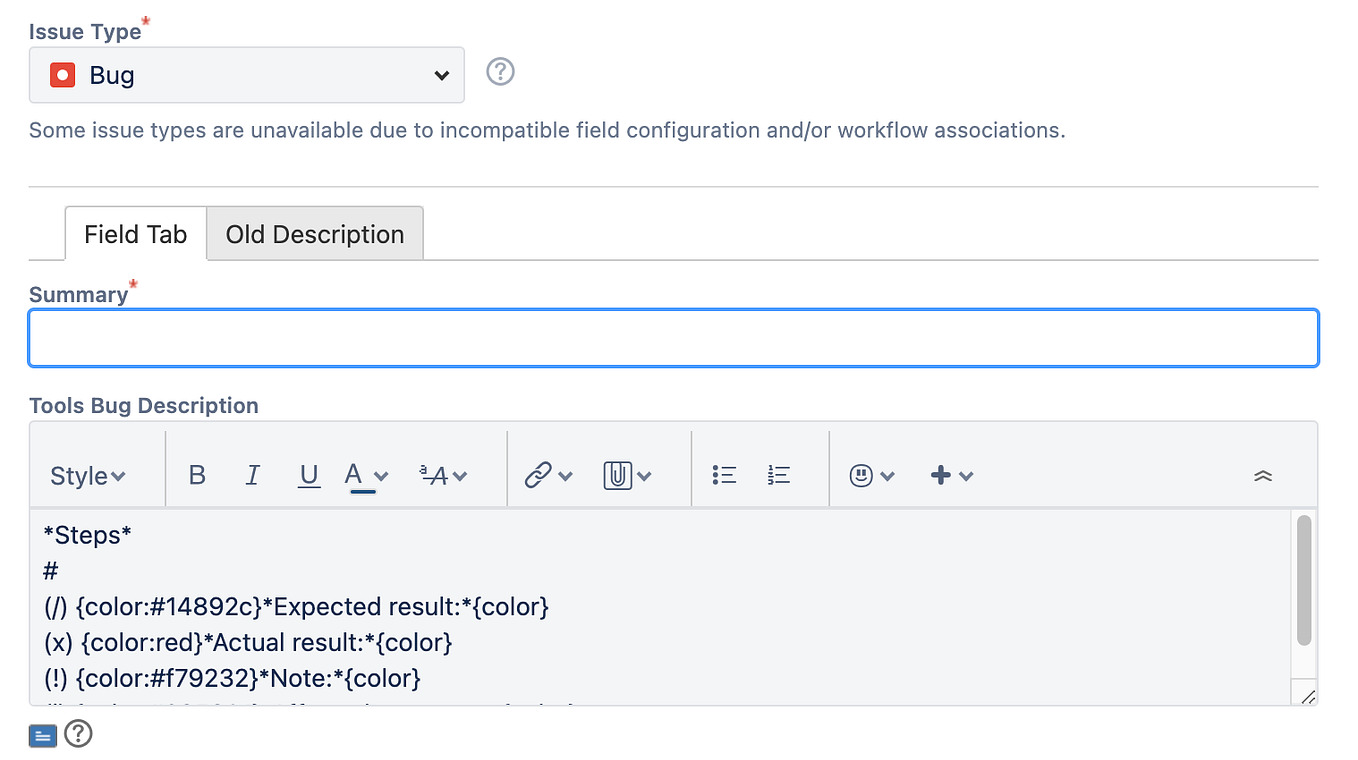Insert a bulleted list
This screenshot has height=760, width=1358.
(723, 475)
